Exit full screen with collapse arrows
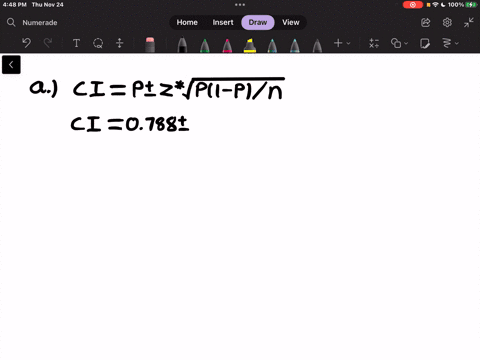This screenshot has width=480, height=360. (x=469, y=22)
